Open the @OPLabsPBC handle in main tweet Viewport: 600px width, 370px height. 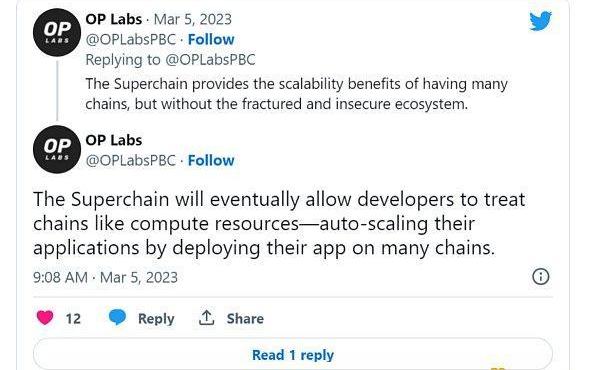[x=130, y=160]
